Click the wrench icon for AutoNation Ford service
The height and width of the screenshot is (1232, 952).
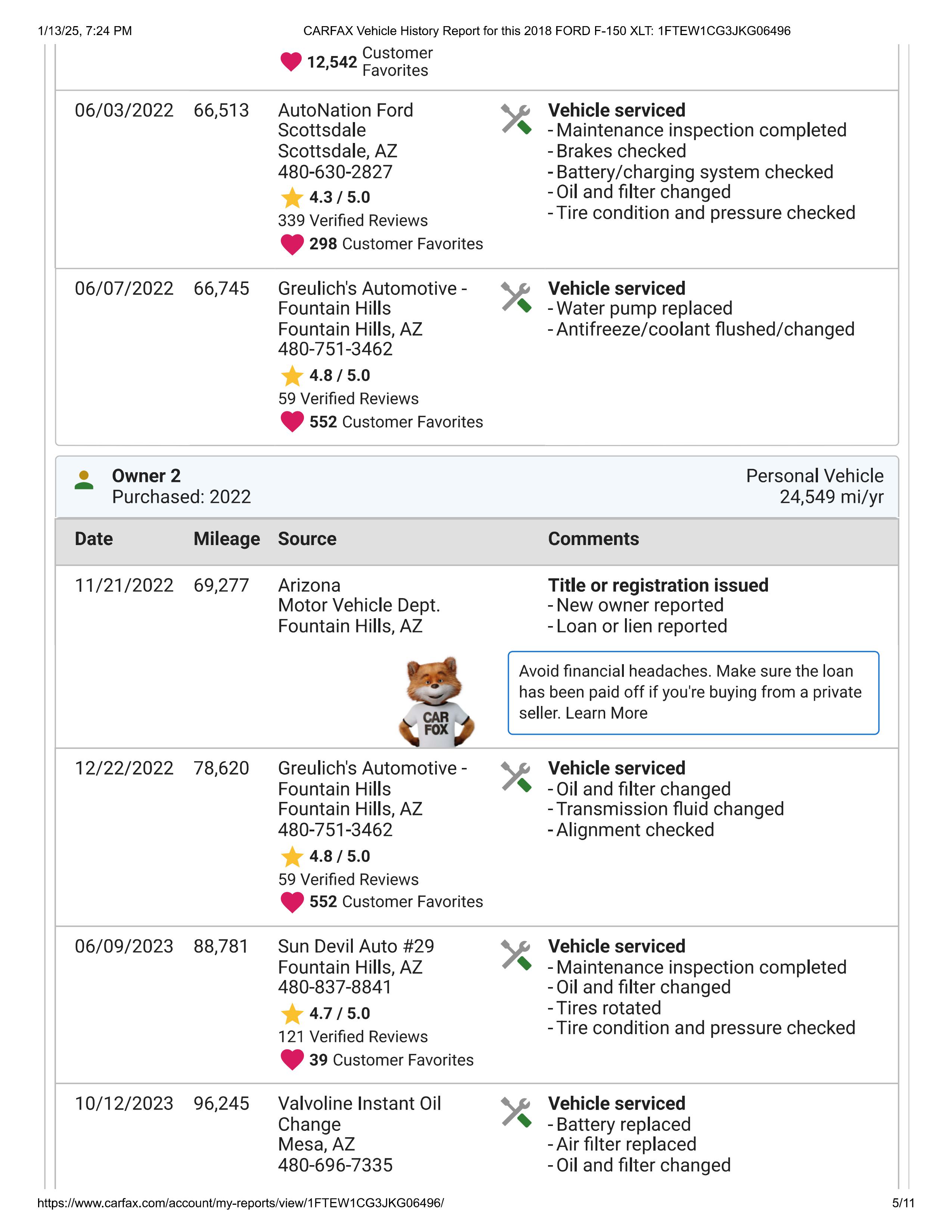516,119
